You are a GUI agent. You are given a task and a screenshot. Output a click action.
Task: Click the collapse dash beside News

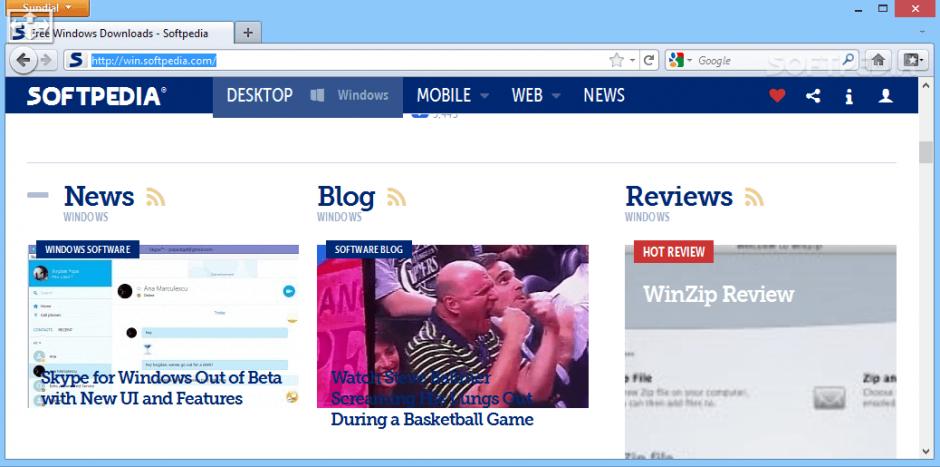click(x=38, y=195)
